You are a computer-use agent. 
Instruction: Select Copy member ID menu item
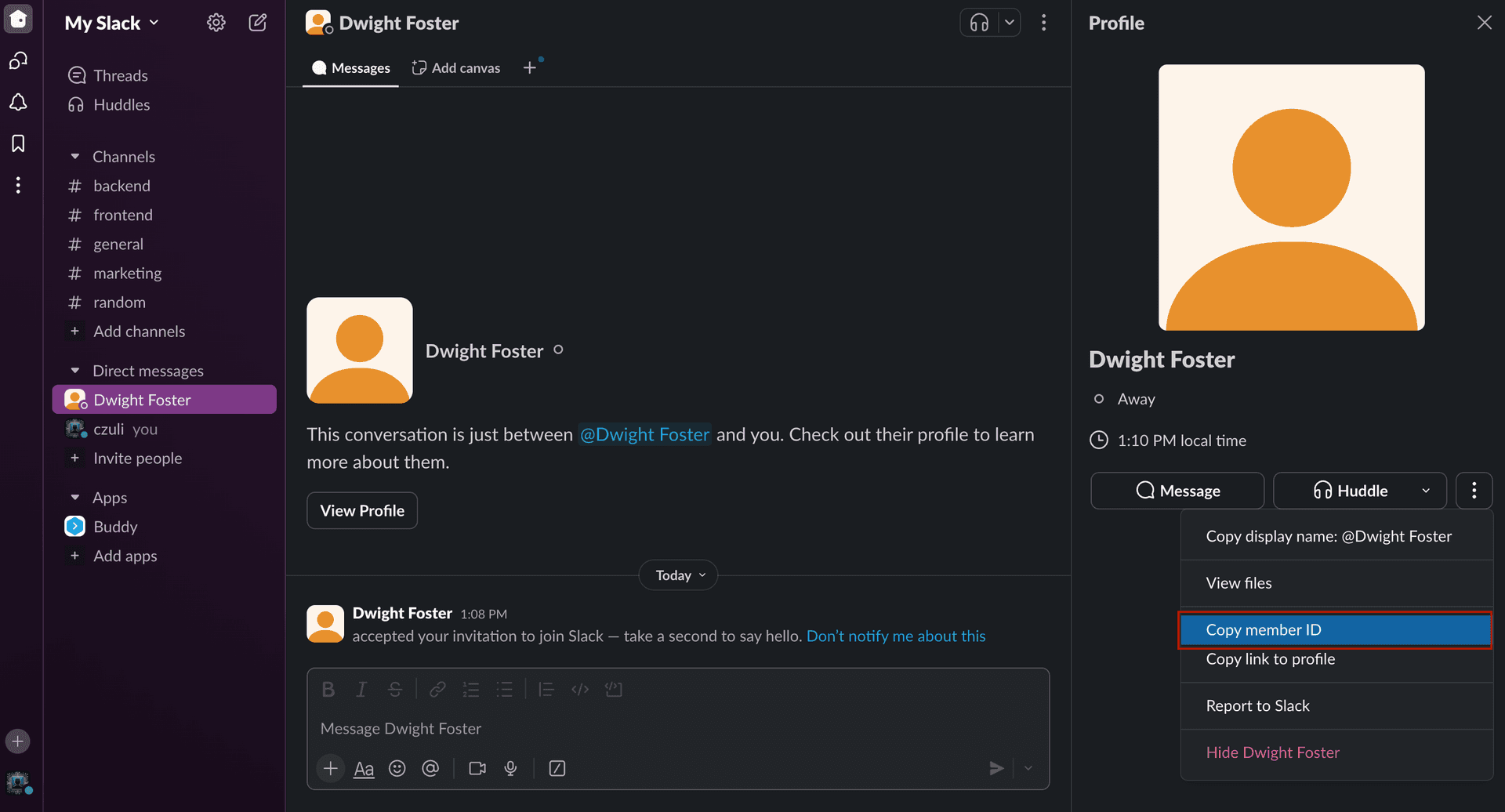[1334, 629]
